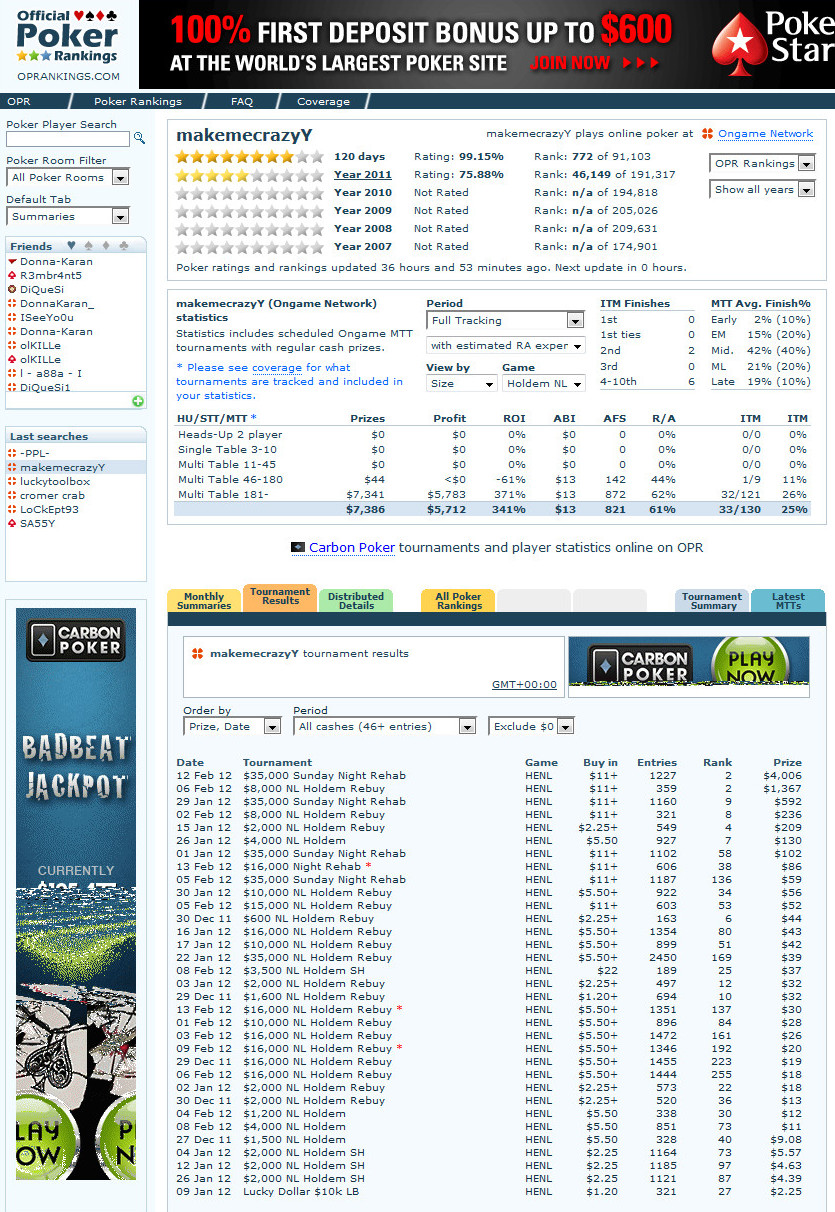Image resolution: width=835 pixels, height=1212 pixels.
Task: Switch to the Monthly Summaries tab
Action: pyautogui.click(x=204, y=600)
